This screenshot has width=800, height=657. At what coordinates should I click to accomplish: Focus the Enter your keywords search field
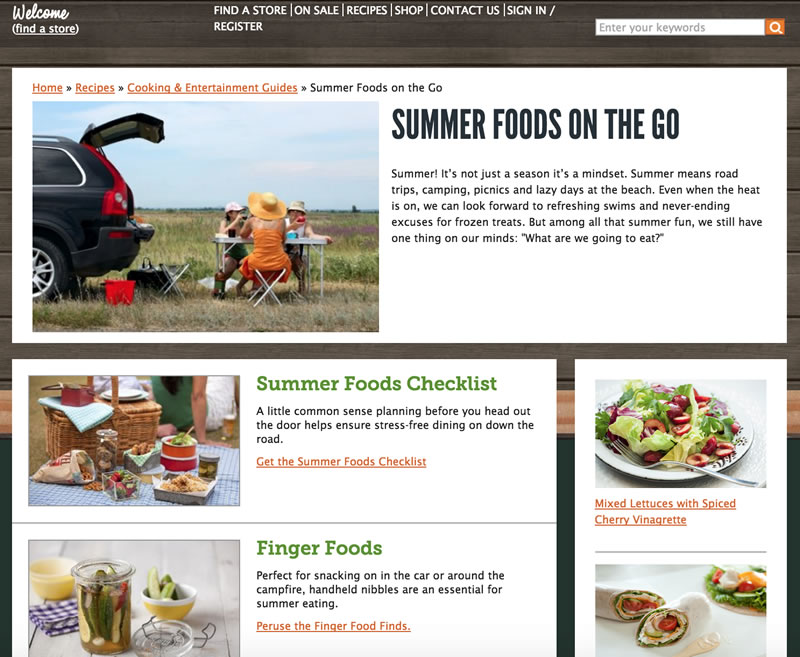point(680,27)
